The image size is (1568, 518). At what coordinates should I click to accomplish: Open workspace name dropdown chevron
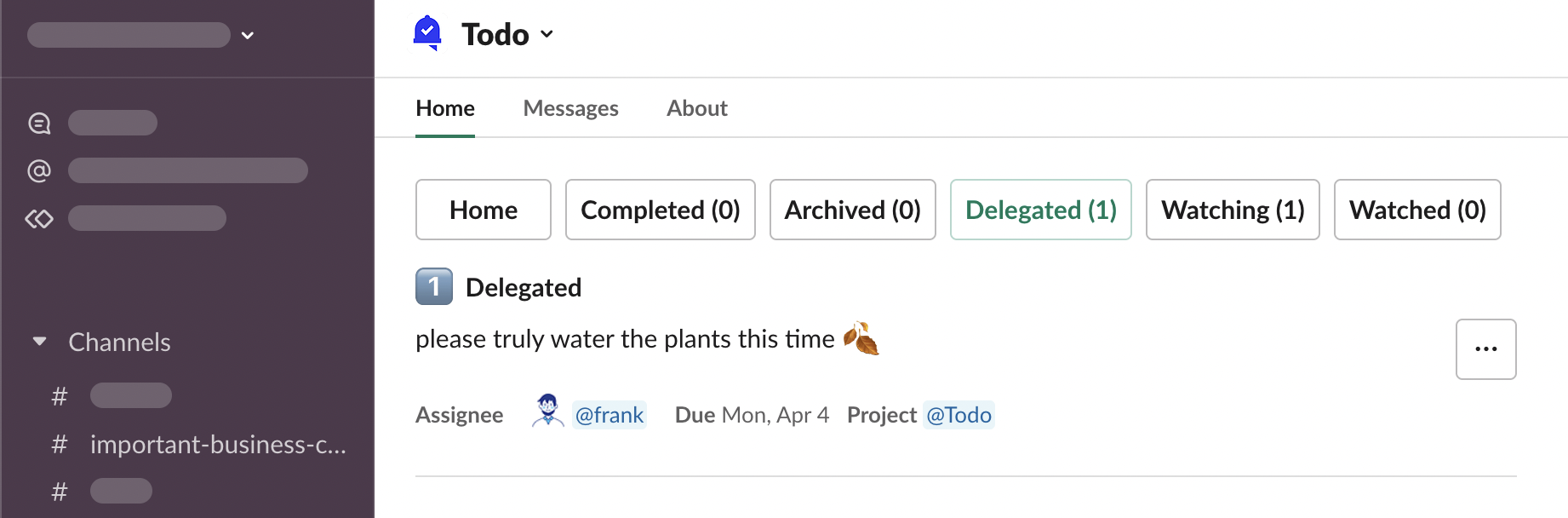[x=248, y=36]
